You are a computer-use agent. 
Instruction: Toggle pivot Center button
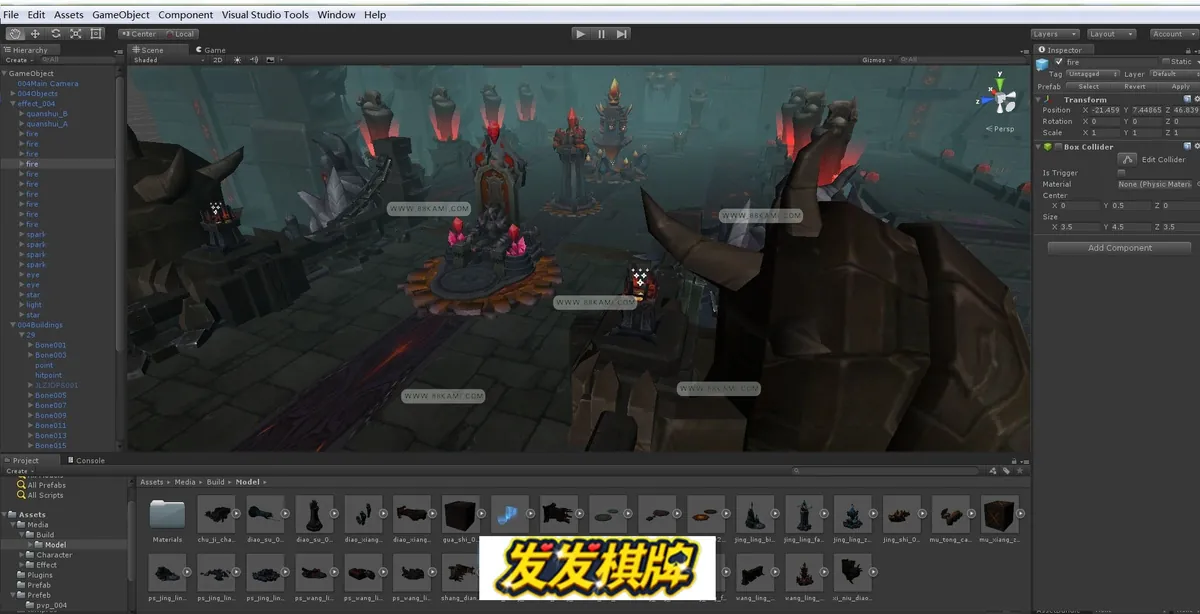(138, 34)
